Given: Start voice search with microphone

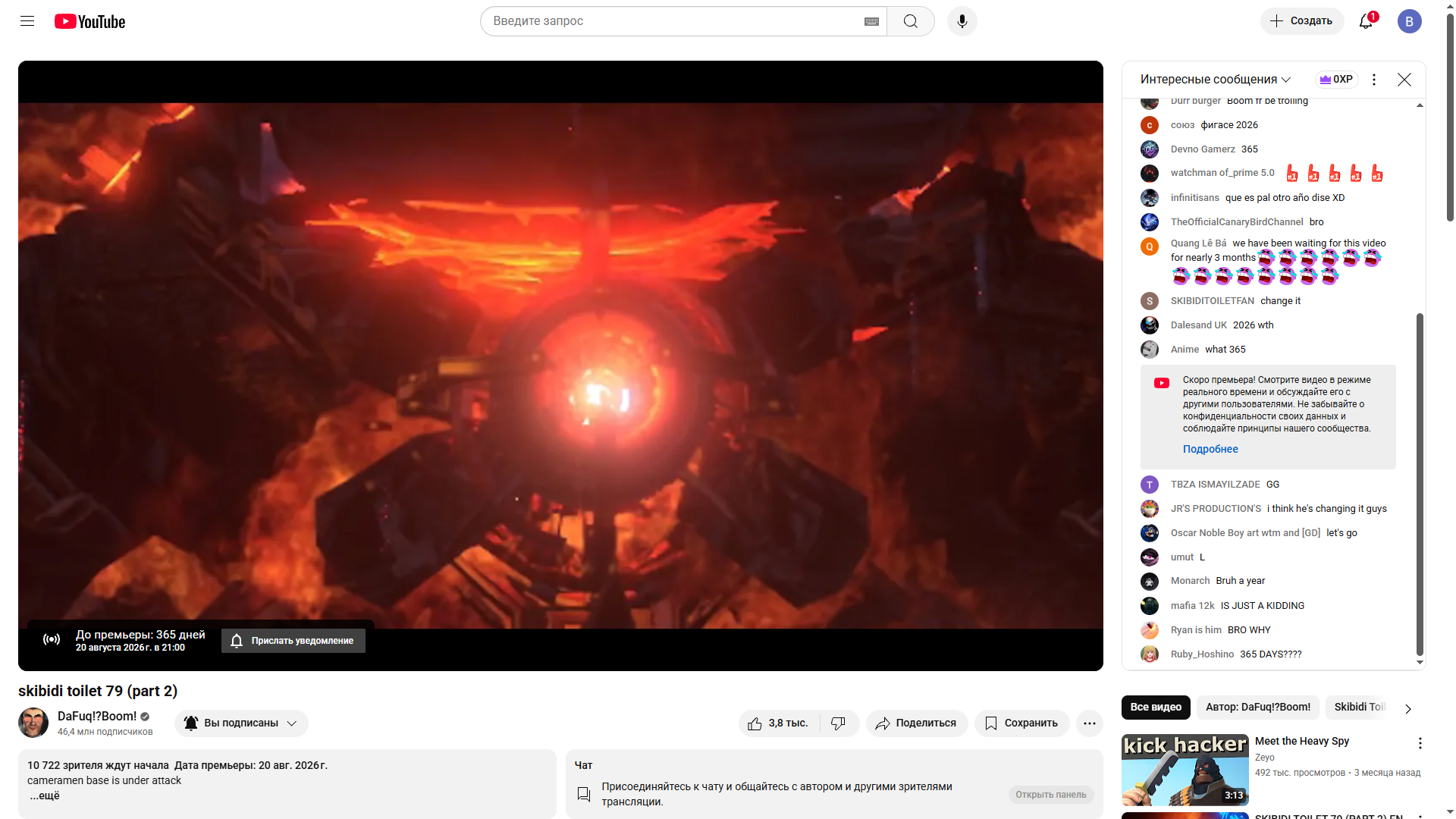Looking at the screenshot, I should pyautogui.click(x=962, y=21).
